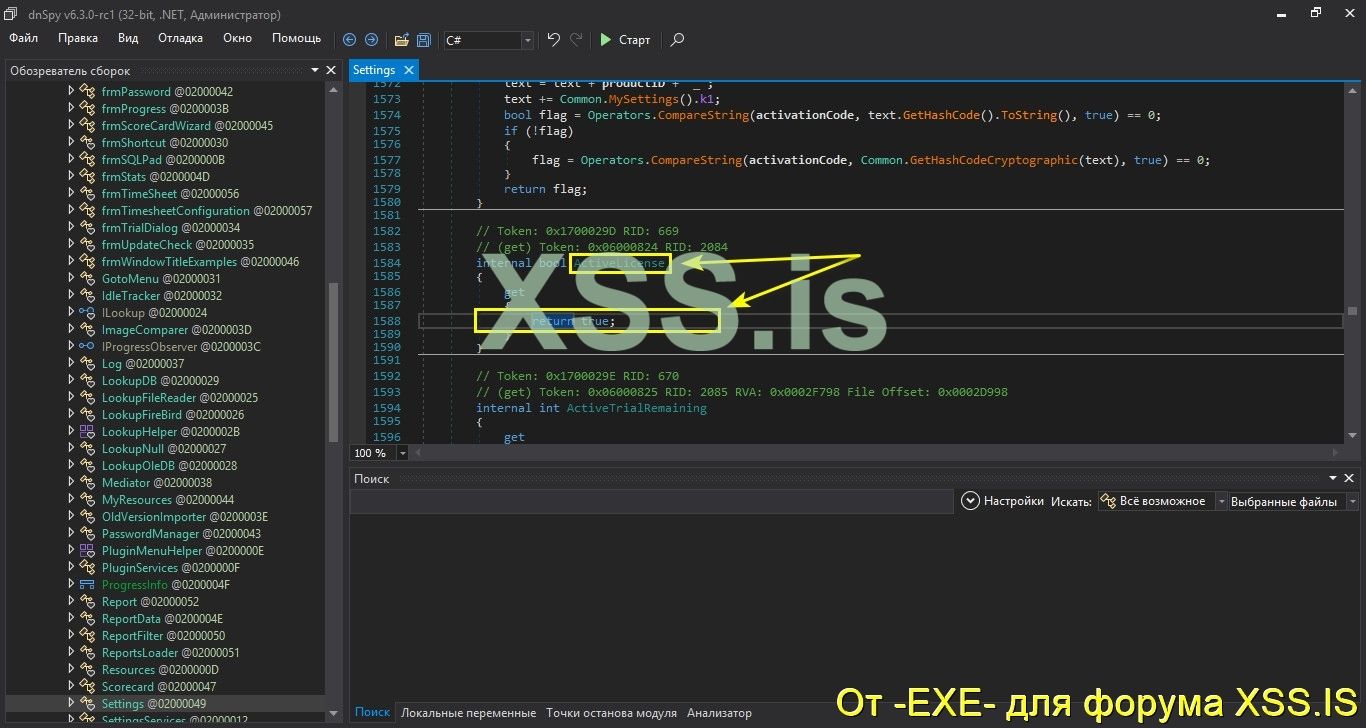Click the navigate forward arrow icon
Viewport: 1366px width, 728px height.
pyautogui.click(x=370, y=39)
